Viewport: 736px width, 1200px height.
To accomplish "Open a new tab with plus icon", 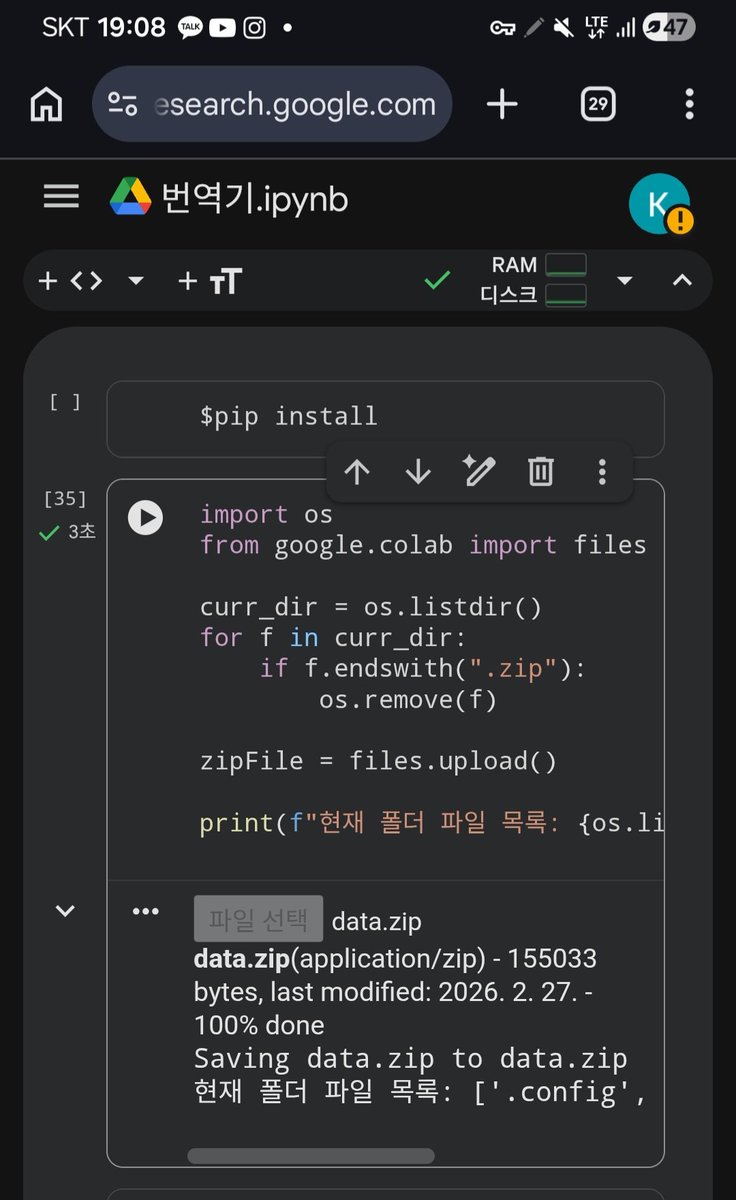I will (502, 104).
